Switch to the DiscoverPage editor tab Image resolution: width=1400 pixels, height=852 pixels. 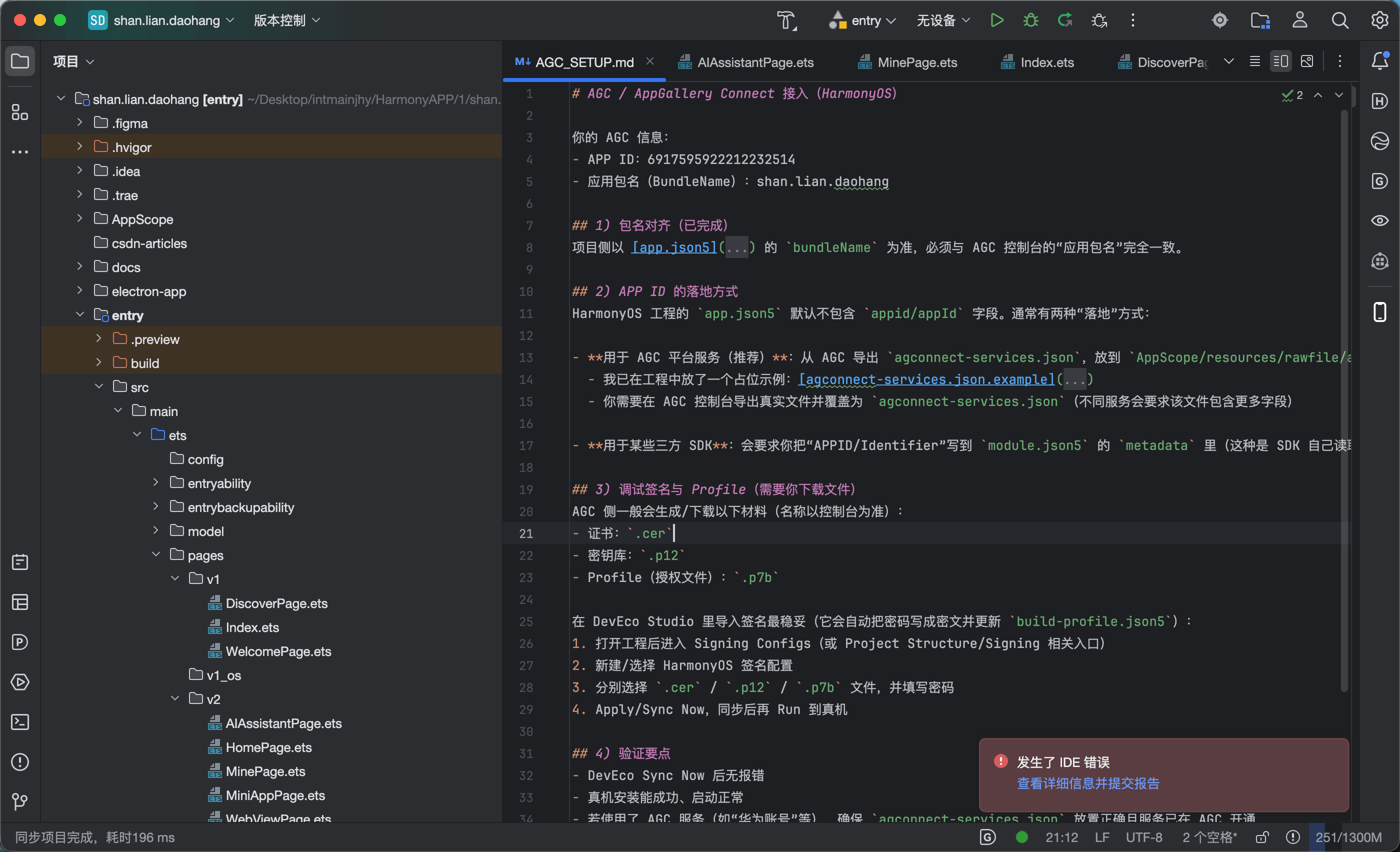point(1162,62)
